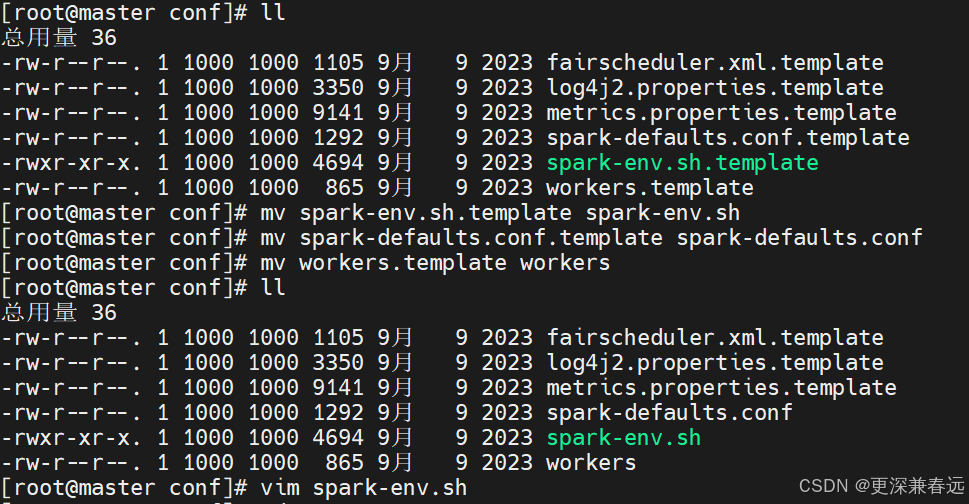This screenshot has height=504, width=969.
Task: Click the ll command on the top prompt line
Action: tap(273, 12)
